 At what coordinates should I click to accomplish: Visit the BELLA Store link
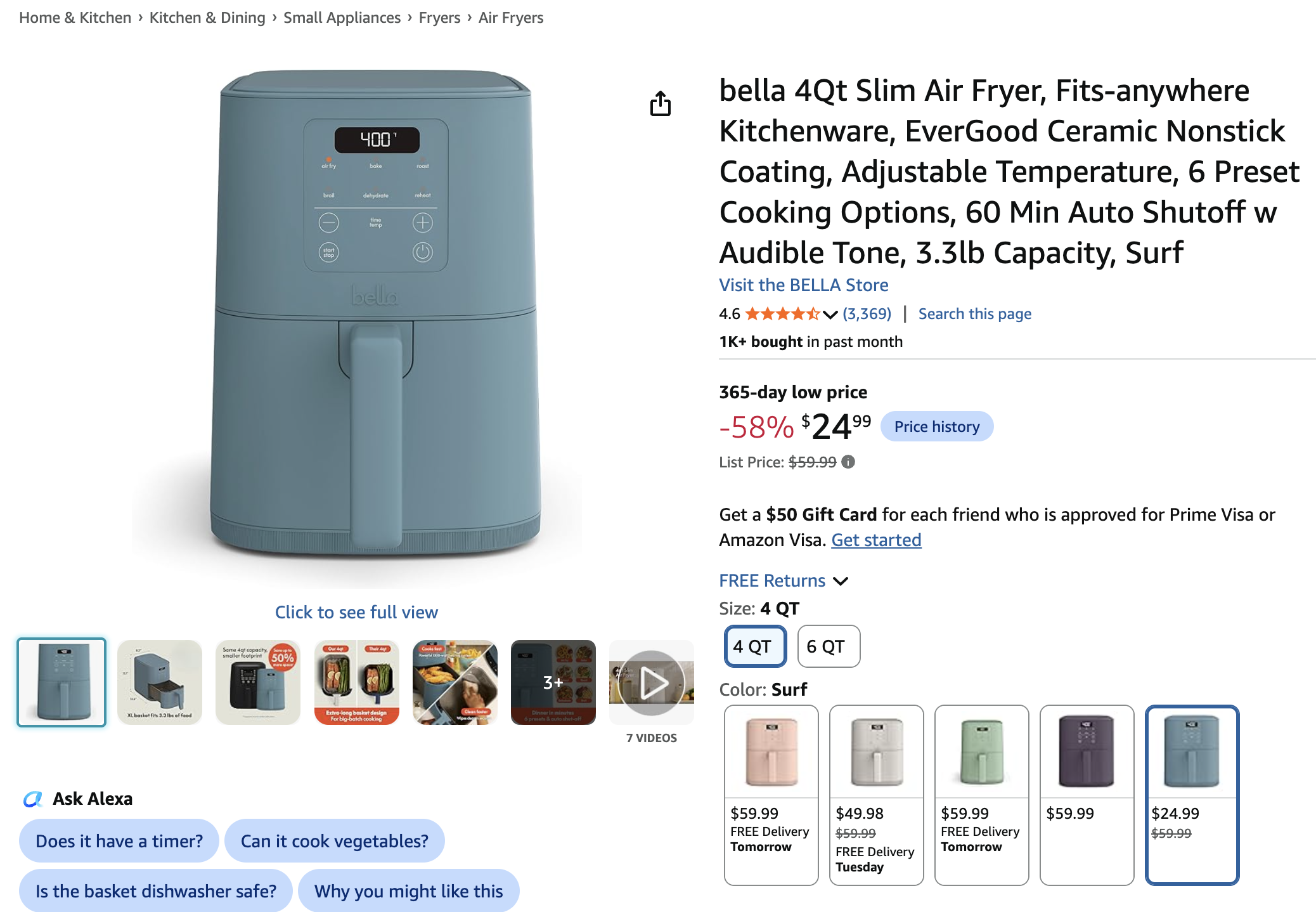click(803, 285)
